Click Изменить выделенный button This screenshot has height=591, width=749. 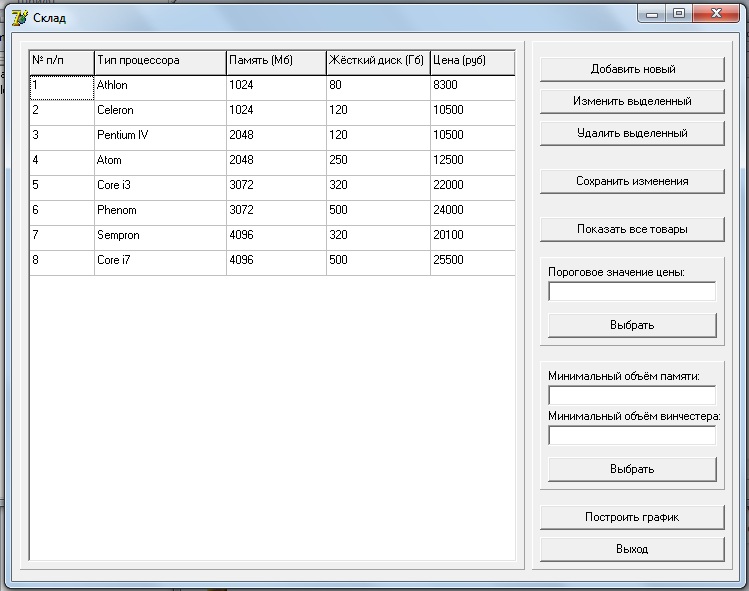tap(632, 101)
